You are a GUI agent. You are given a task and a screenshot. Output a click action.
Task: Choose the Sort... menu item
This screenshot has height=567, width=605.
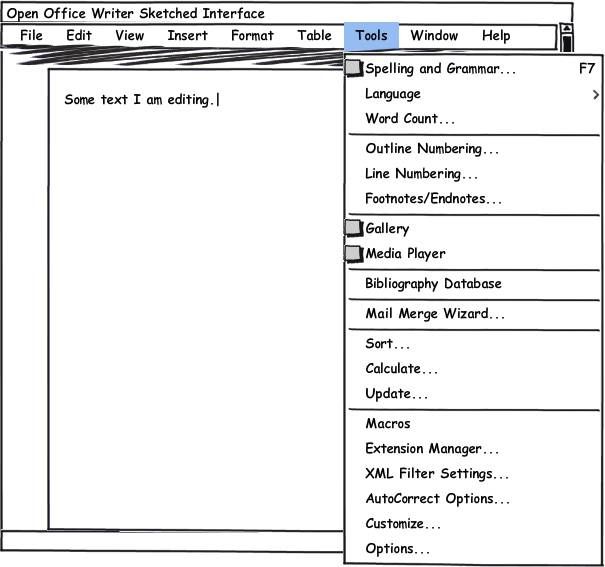pyautogui.click(x=473, y=344)
